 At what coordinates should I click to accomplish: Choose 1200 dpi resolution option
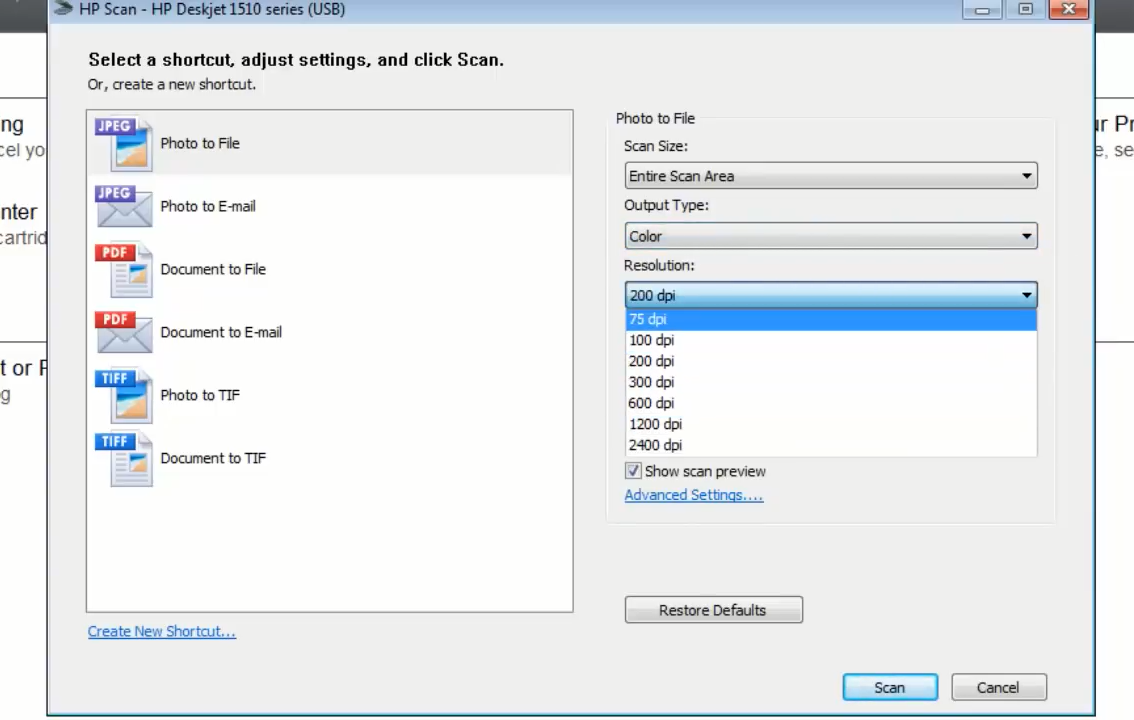(830, 424)
